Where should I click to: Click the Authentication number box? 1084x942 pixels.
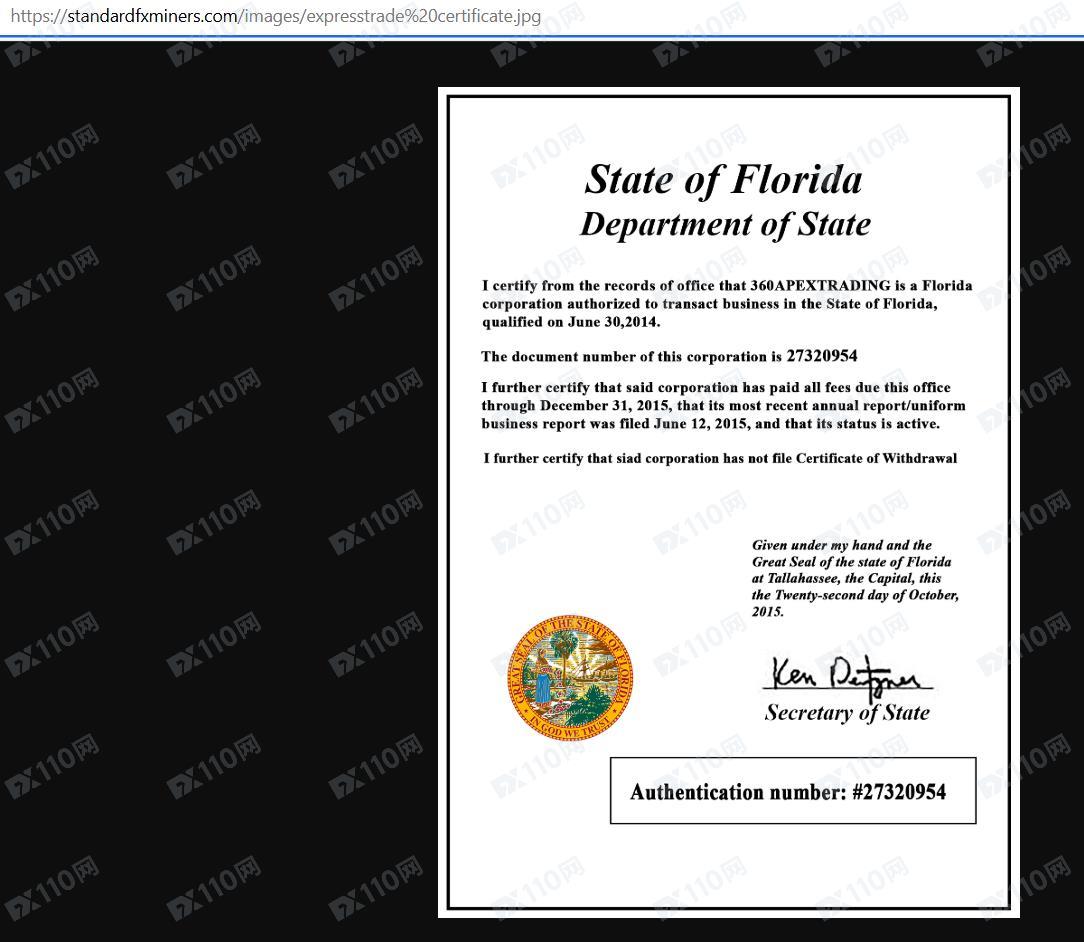click(792, 791)
